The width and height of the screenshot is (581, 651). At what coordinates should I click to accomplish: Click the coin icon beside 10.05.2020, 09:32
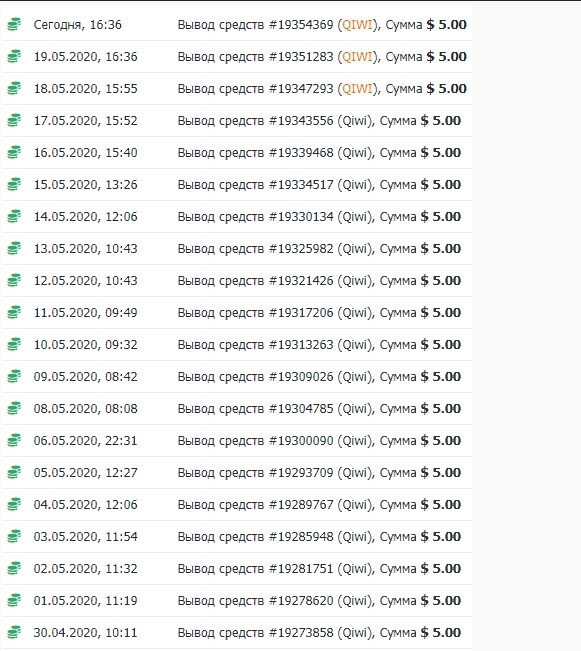point(14,344)
